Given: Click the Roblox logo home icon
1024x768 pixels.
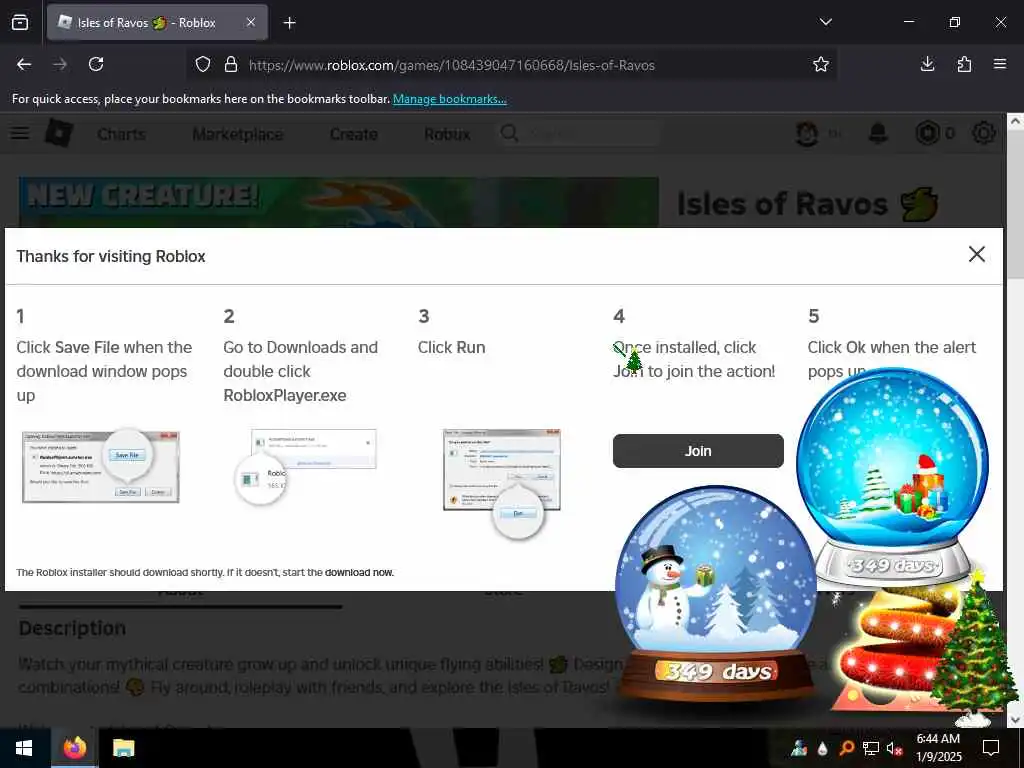Looking at the screenshot, I should (x=59, y=133).
